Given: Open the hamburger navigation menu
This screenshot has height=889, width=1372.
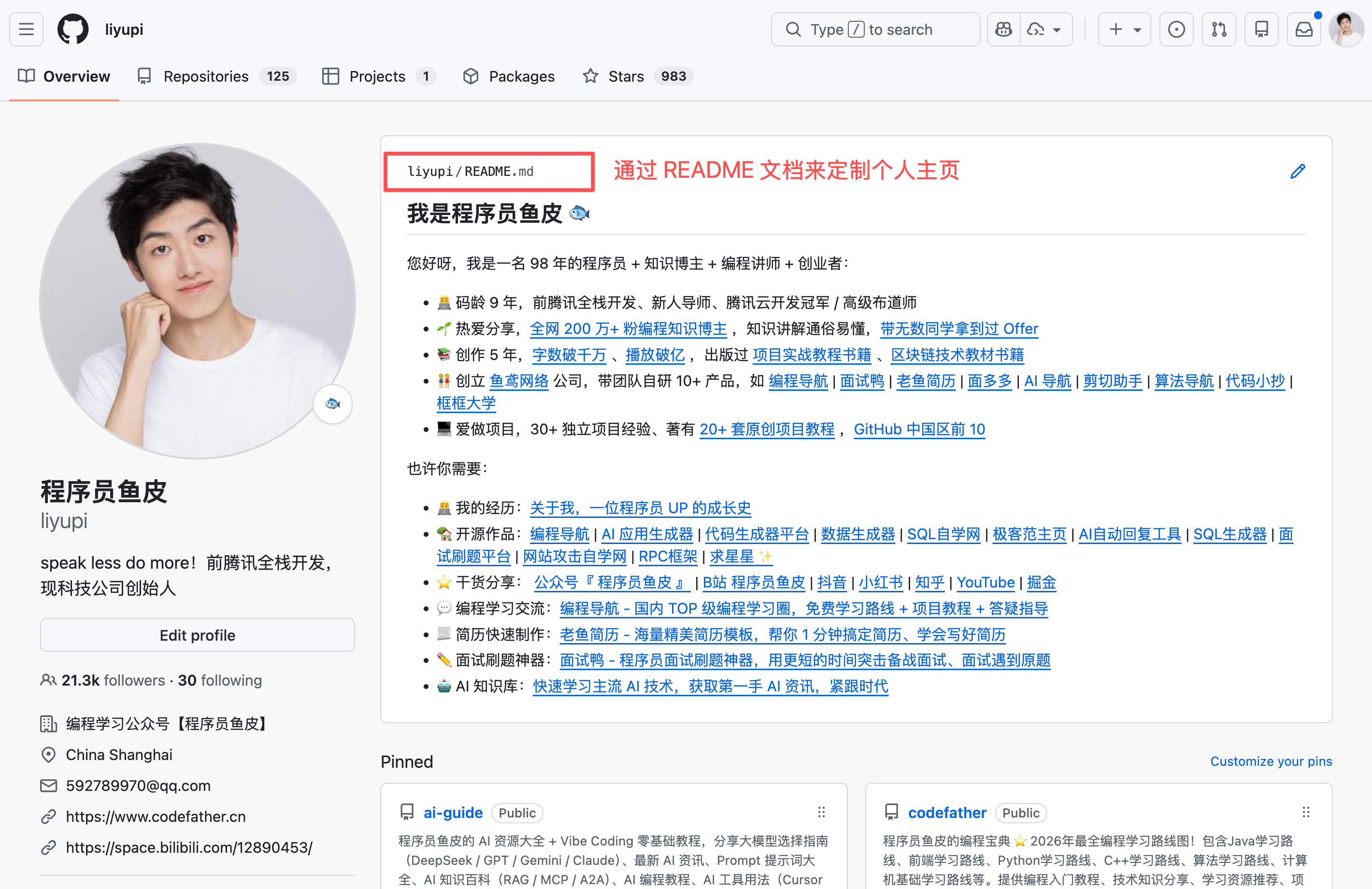Looking at the screenshot, I should coord(26,29).
